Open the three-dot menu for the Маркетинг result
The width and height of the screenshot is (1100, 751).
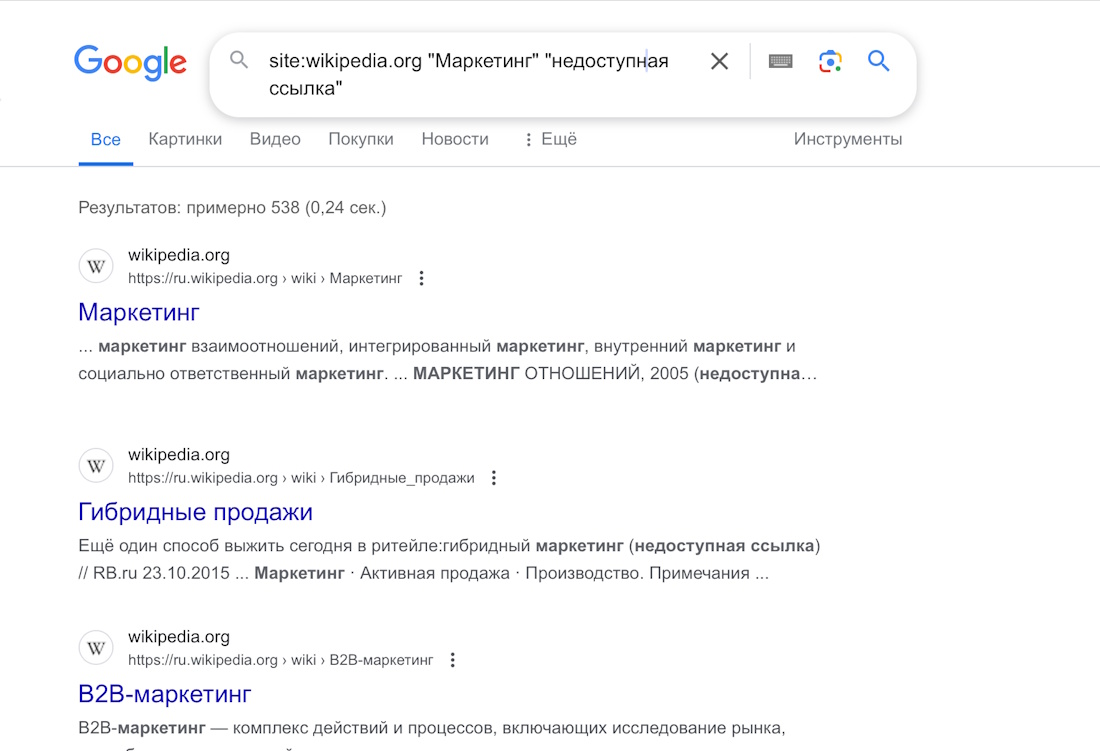click(x=421, y=278)
